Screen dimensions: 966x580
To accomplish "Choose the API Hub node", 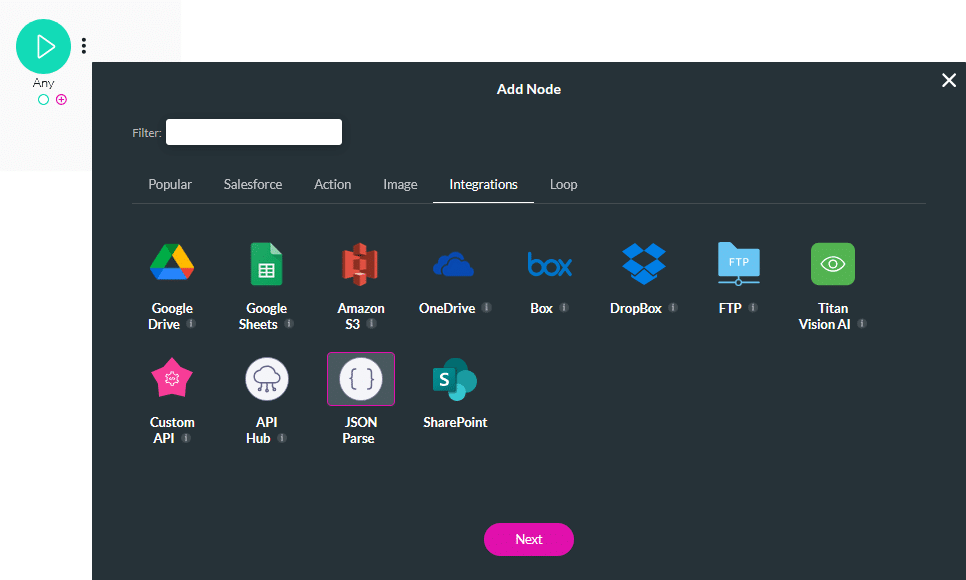I will coord(266,379).
